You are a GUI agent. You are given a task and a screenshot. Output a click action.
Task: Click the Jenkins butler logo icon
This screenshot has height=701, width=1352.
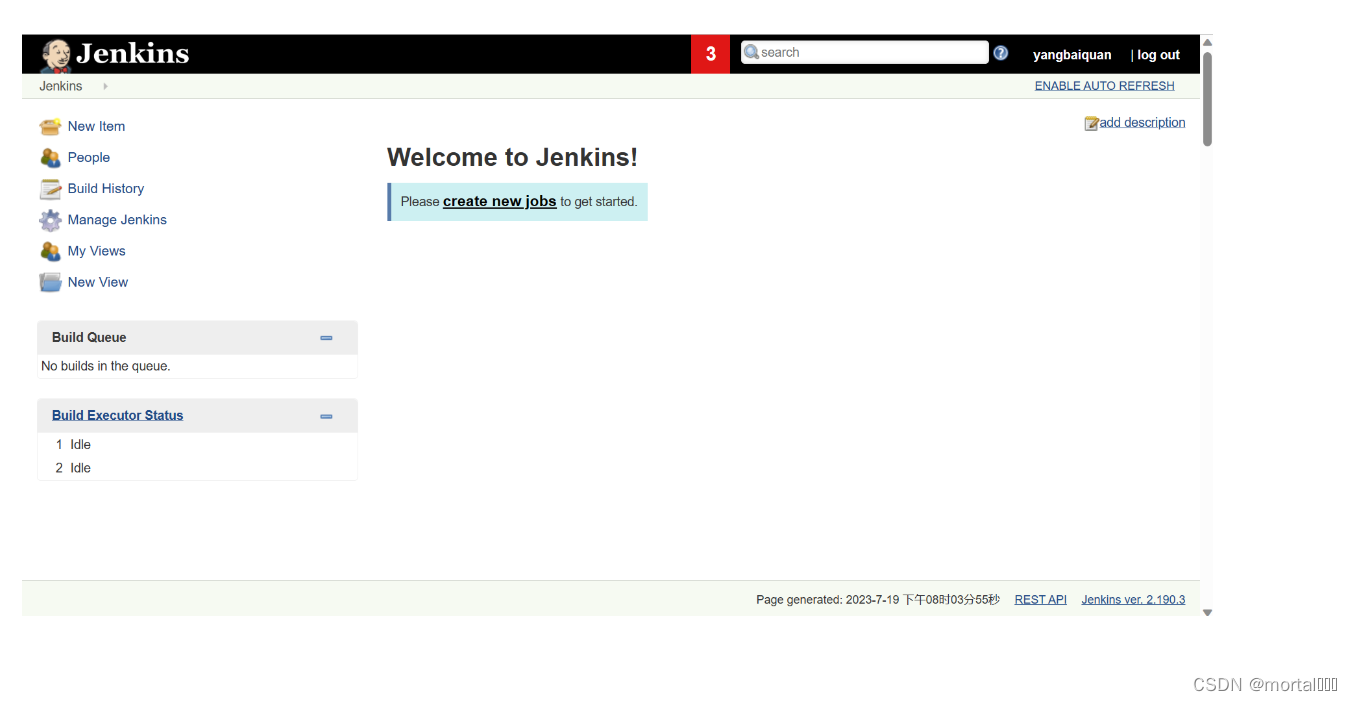pyautogui.click(x=56, y=55)
